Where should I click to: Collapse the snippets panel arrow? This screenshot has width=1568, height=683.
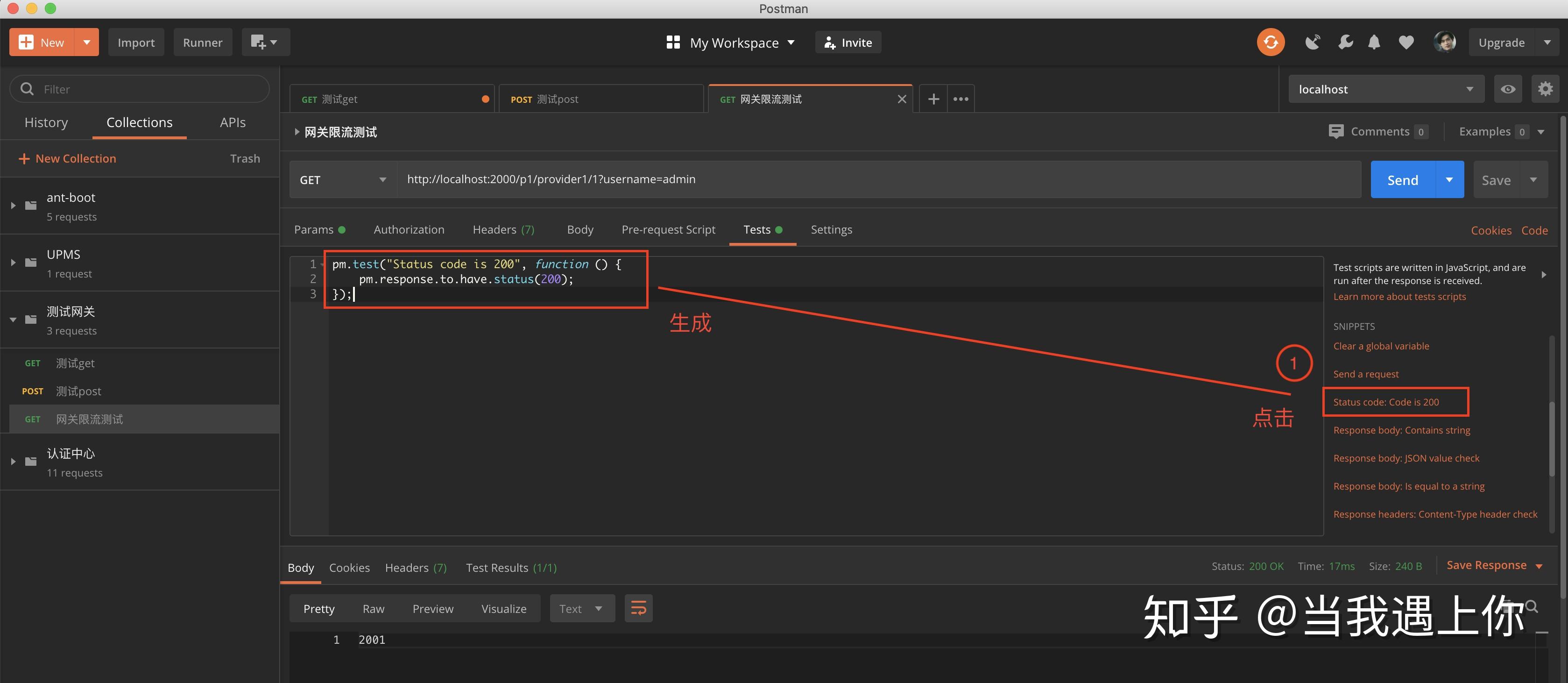click(x=1544, y=275)
